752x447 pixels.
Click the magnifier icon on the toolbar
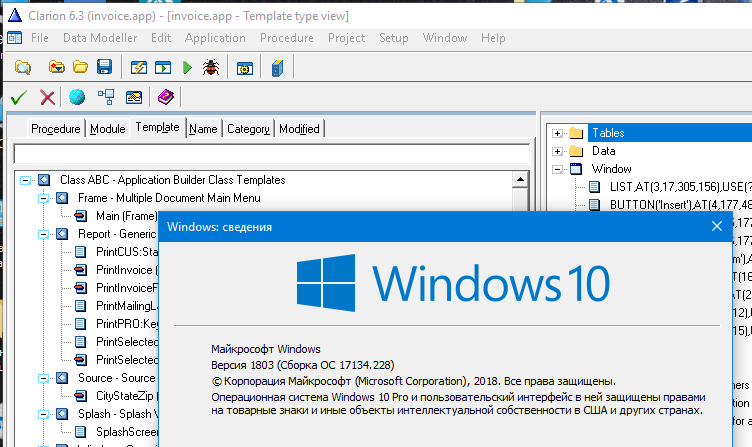click(22, 68)
